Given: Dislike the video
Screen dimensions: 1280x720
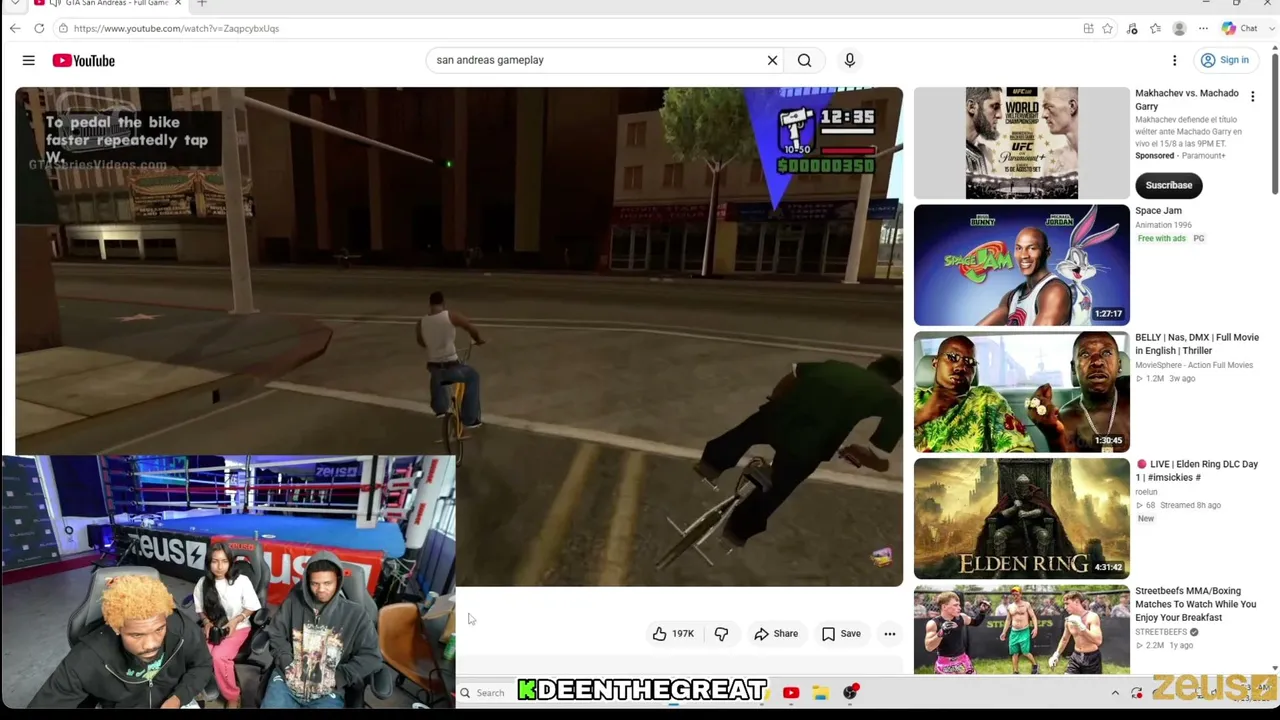Looking at the screenshot, I should [721, 633].
